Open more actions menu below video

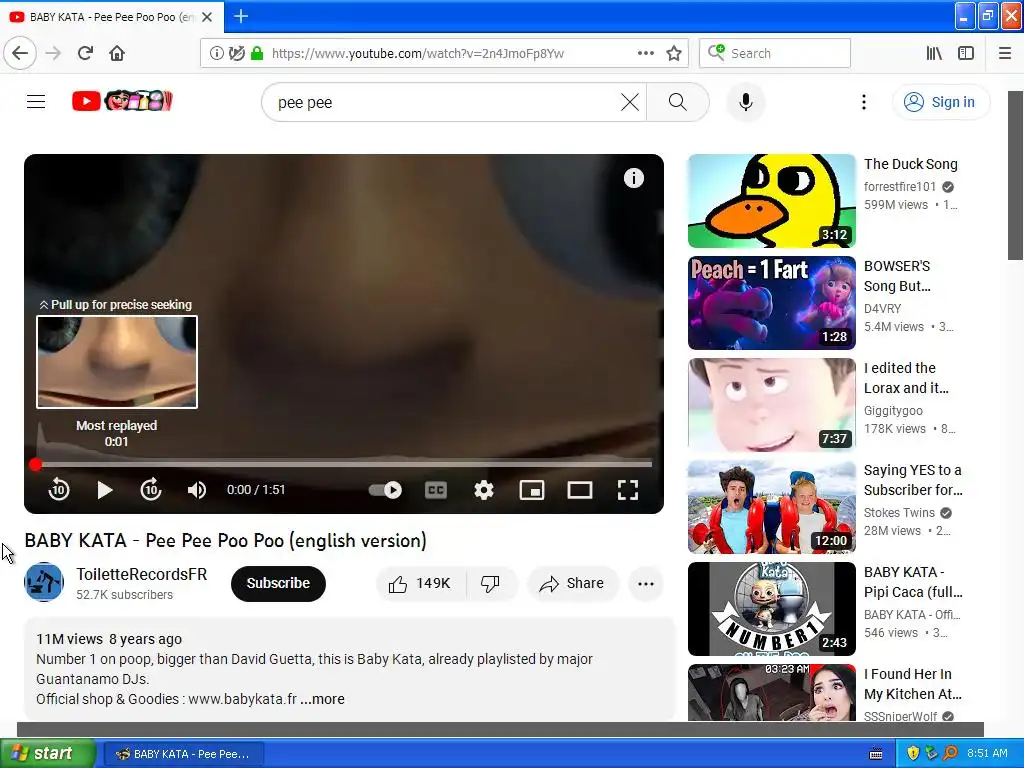[x=645, y=584]
